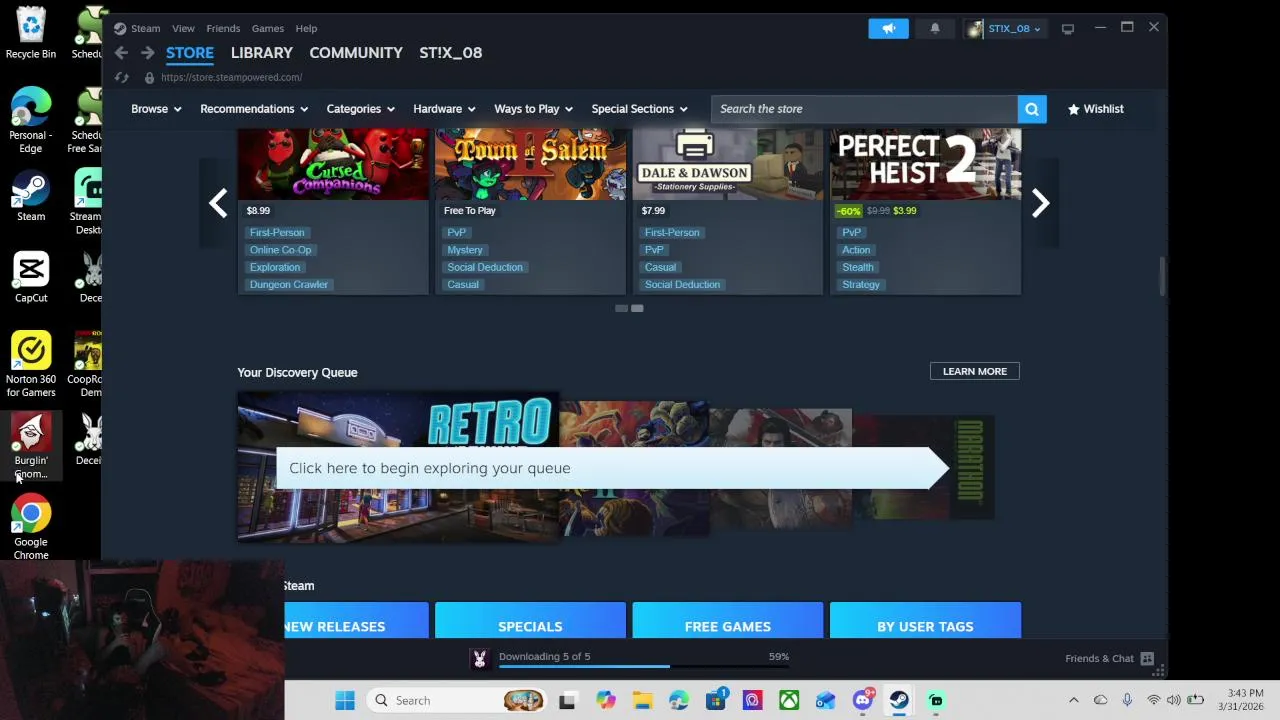Switch to the COMMUNITY tab
This screenshot has width=1280, height=720.
(x=356, y=53)
